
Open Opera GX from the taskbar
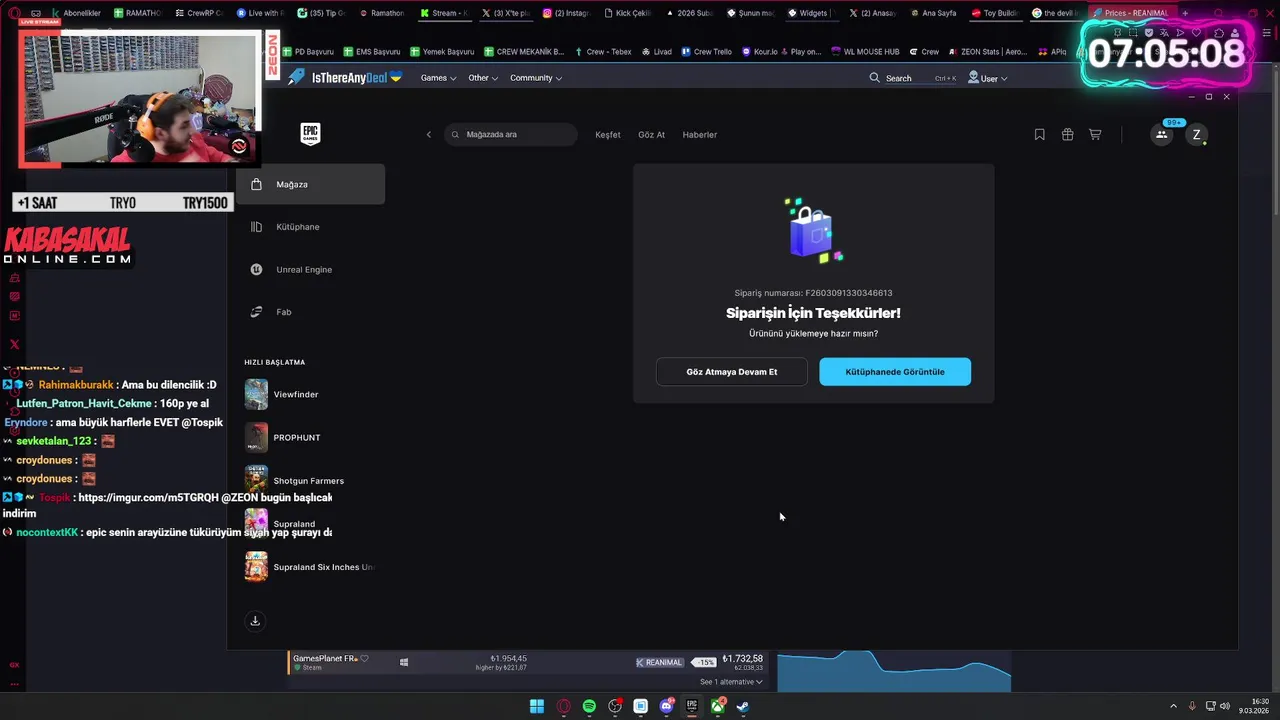pos(563,706)
